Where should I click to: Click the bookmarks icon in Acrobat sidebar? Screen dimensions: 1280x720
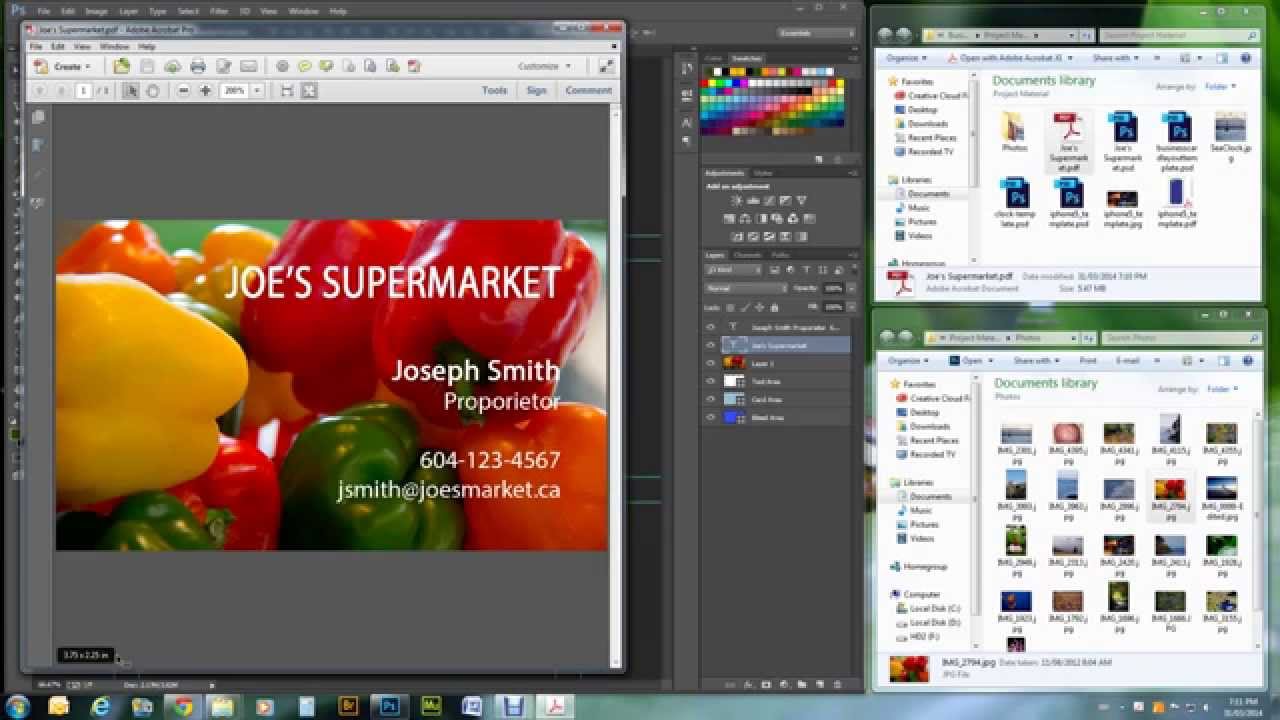(38, 145)
